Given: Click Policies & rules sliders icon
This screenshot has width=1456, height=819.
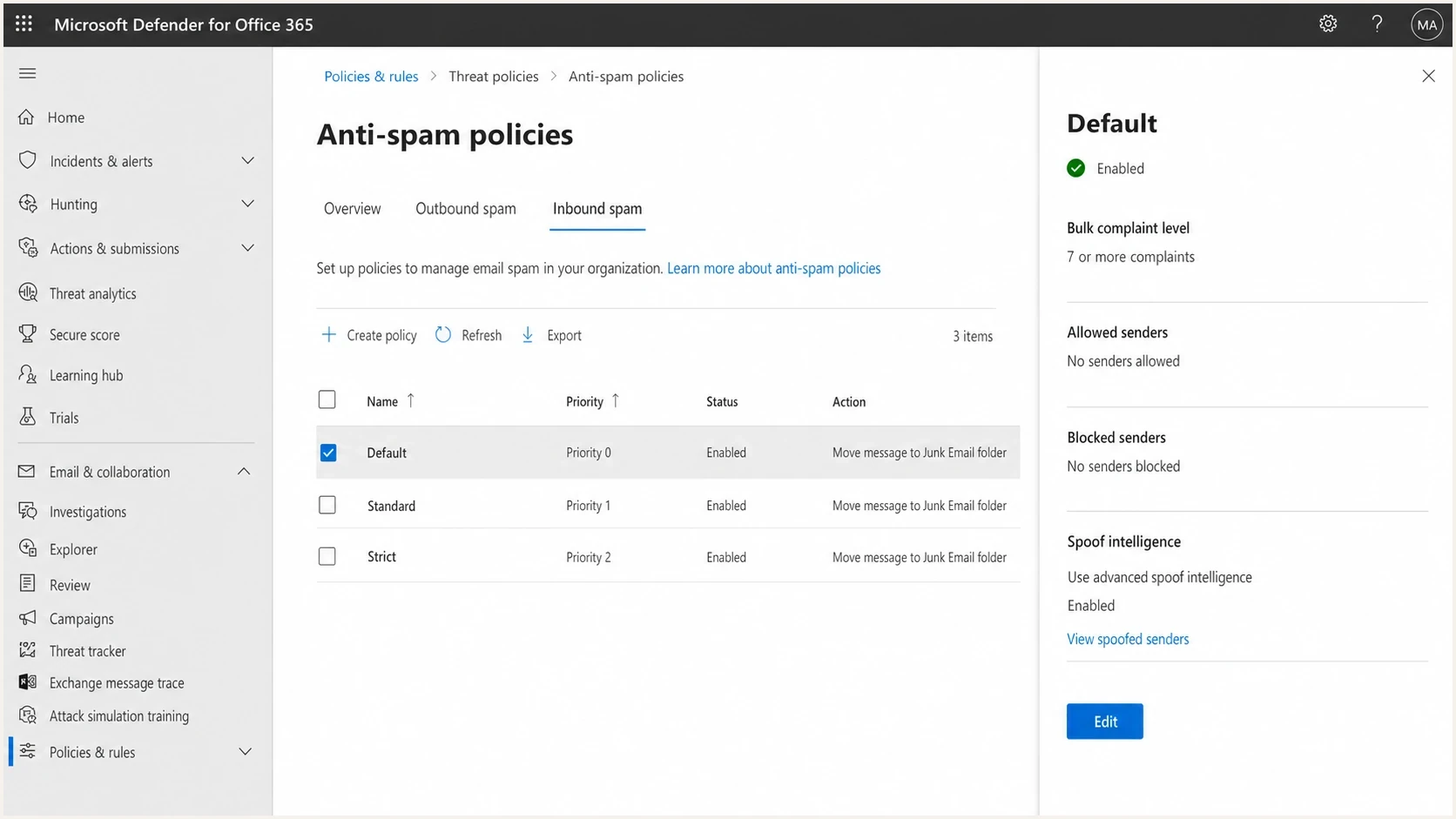Looking at the screenshot, I should pyautogui.click(x=28, y=751).
